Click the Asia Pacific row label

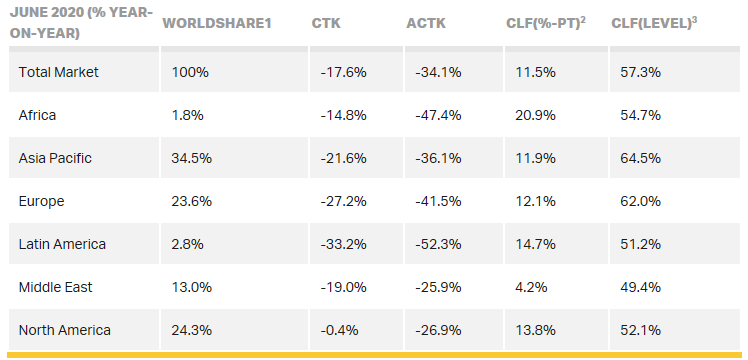coord(55,158)
